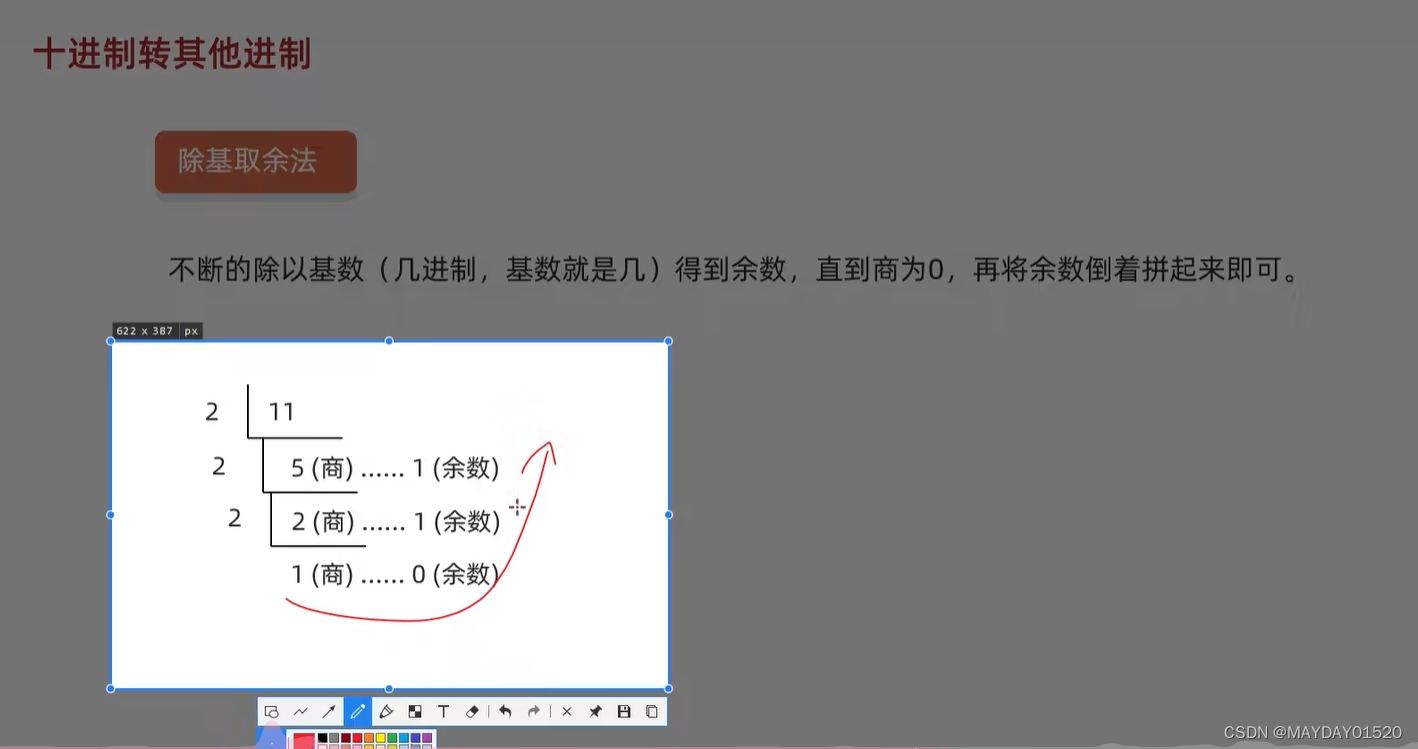Select the marker highlighter tool
Screen dimensions: 1418x749
click(x=386, y=712)
